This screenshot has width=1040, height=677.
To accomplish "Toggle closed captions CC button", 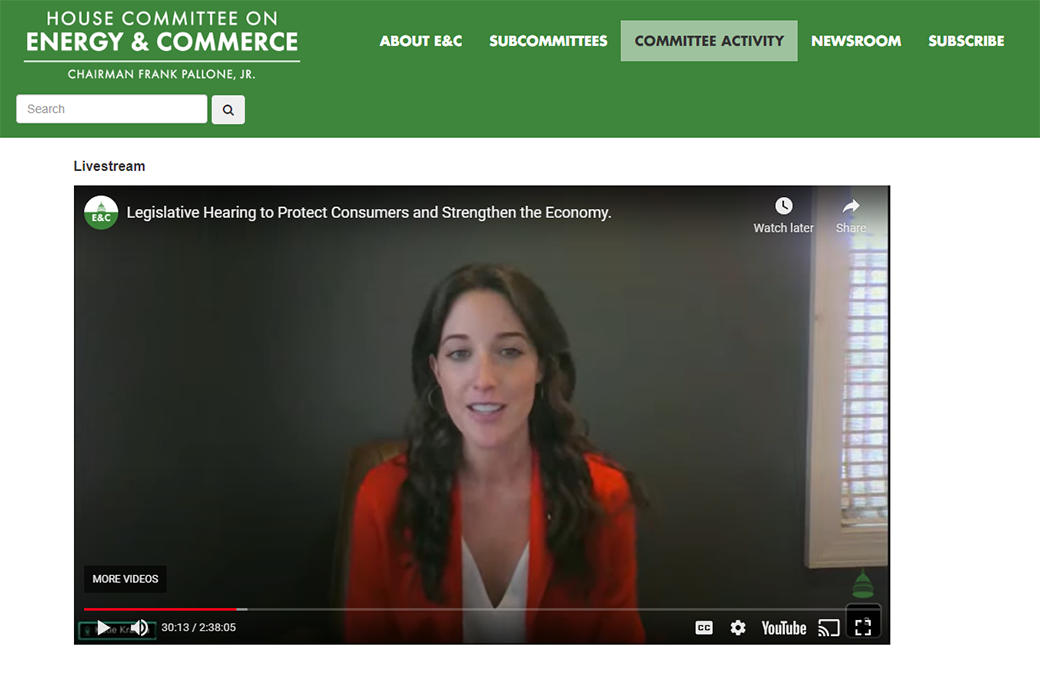I will (704, 627).
